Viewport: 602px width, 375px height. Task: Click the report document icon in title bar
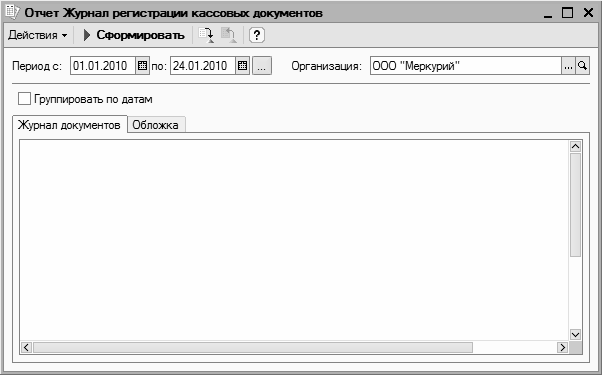(x=12, y=13)
